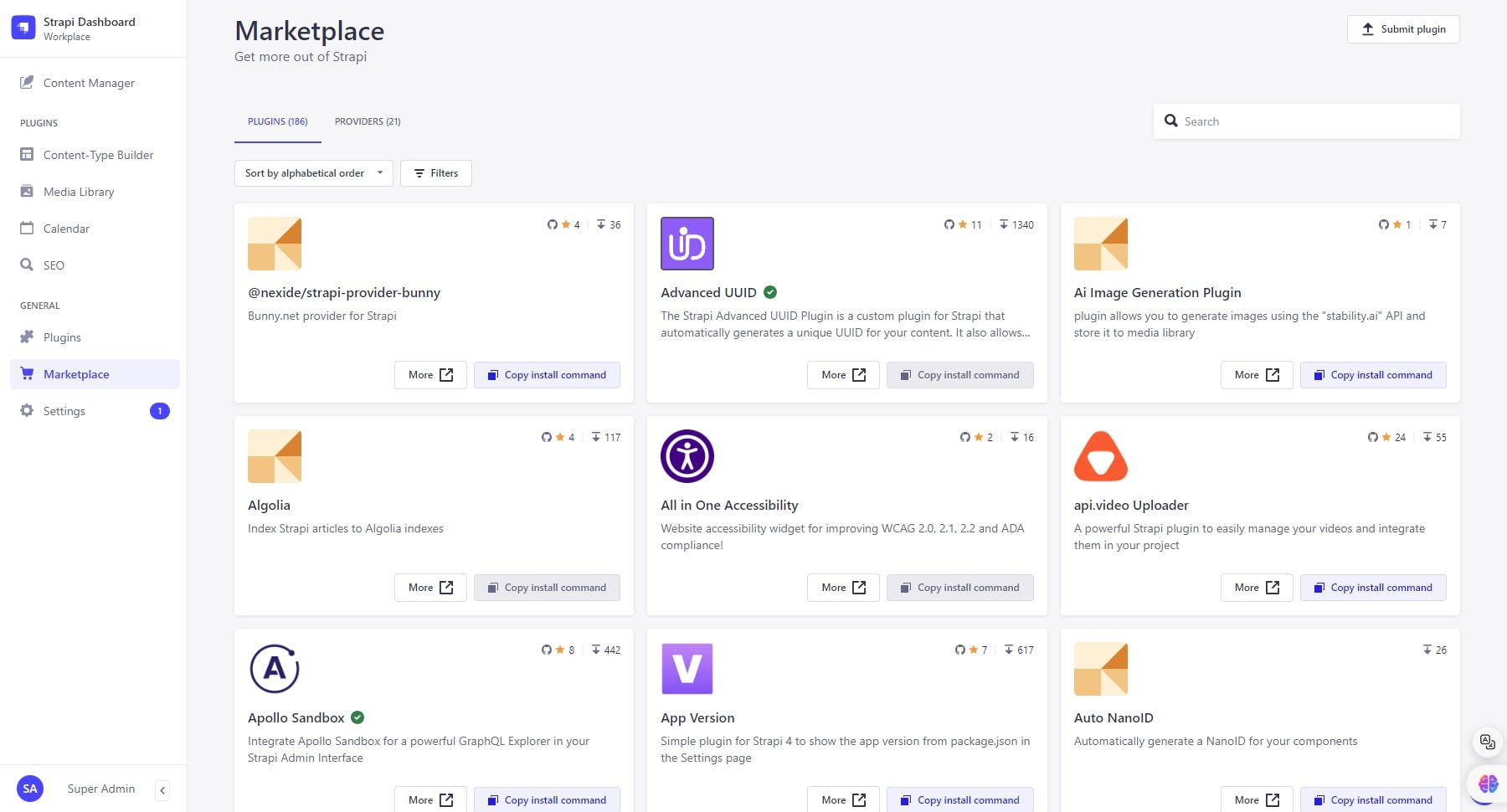Select the Content-Type Builder icon
Viewport: 1507px width, 812px height.
tap(26, 154)
